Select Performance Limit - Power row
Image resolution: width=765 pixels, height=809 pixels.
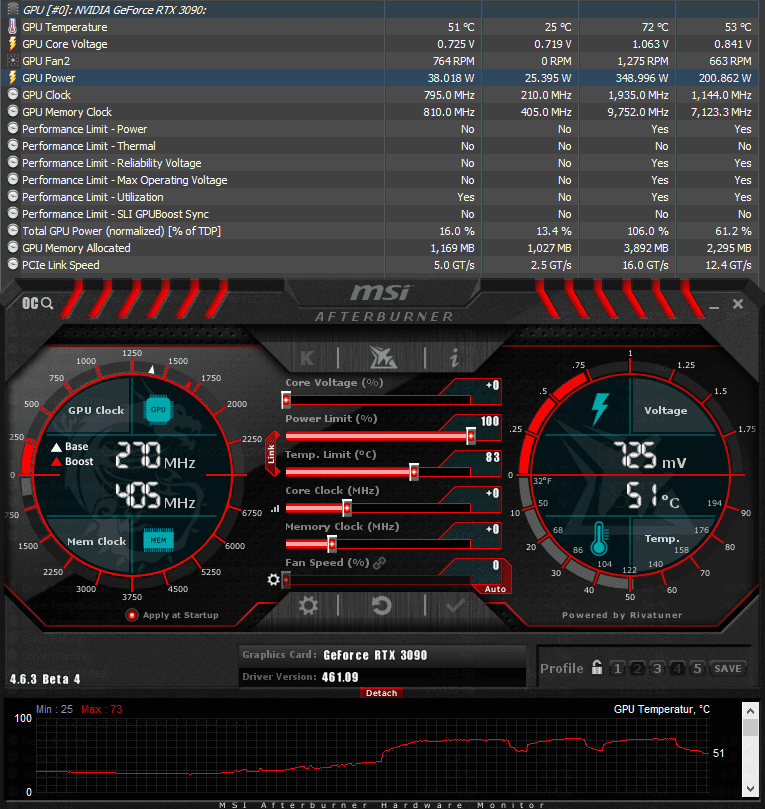382,129
